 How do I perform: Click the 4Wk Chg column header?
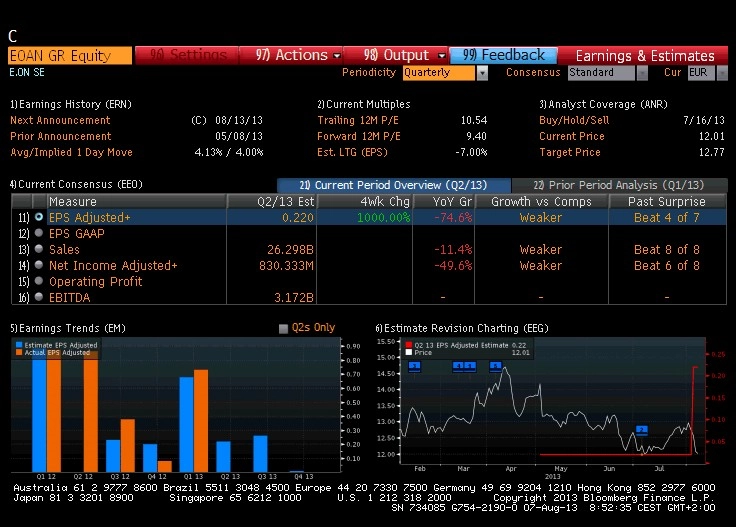[365, 201]
